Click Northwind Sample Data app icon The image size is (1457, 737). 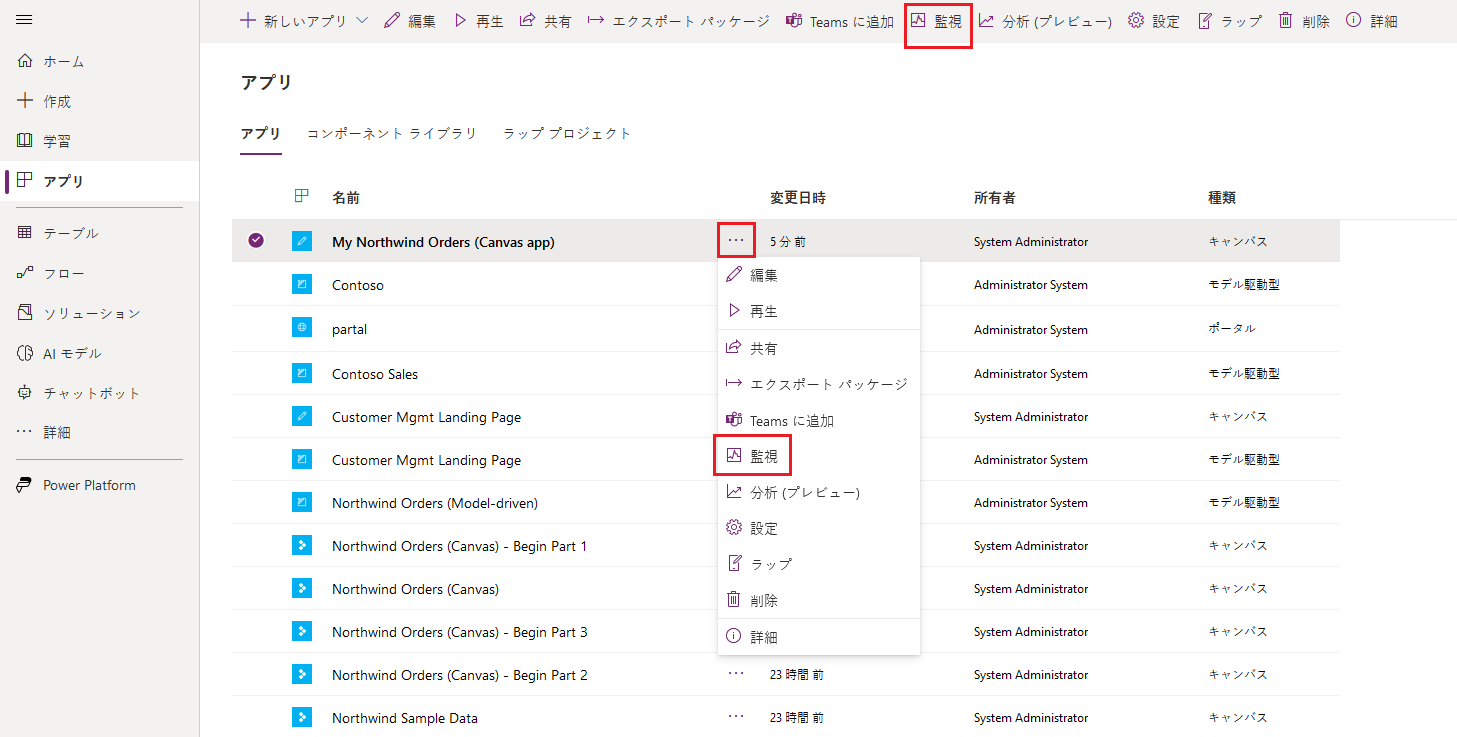(x=302, y=717)
